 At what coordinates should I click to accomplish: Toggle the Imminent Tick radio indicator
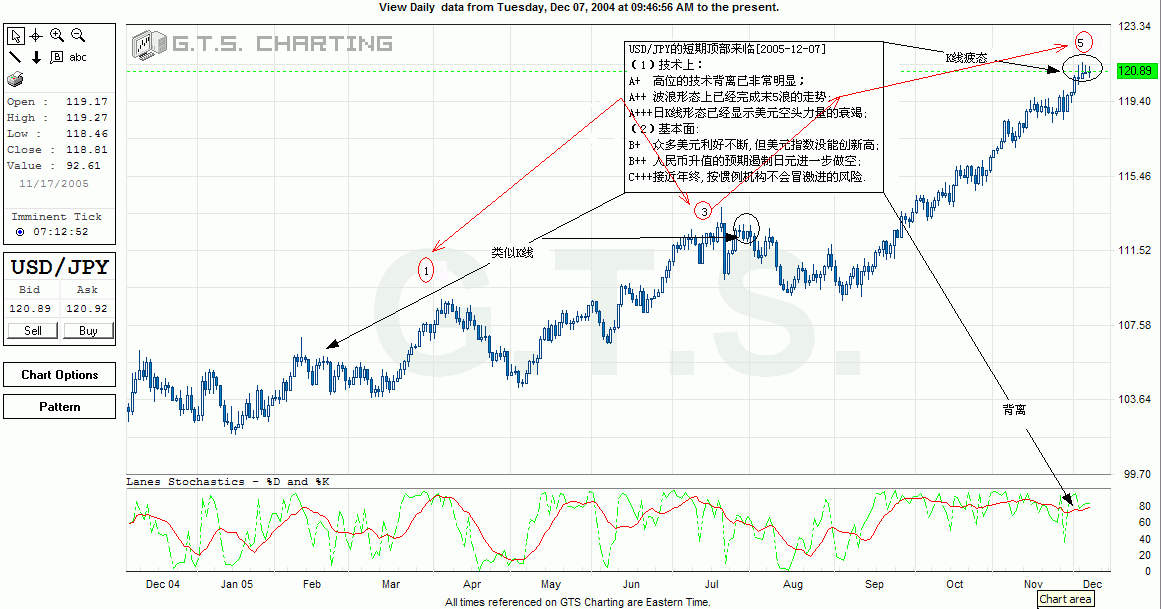pyautogui.click(x=20, y=232)
